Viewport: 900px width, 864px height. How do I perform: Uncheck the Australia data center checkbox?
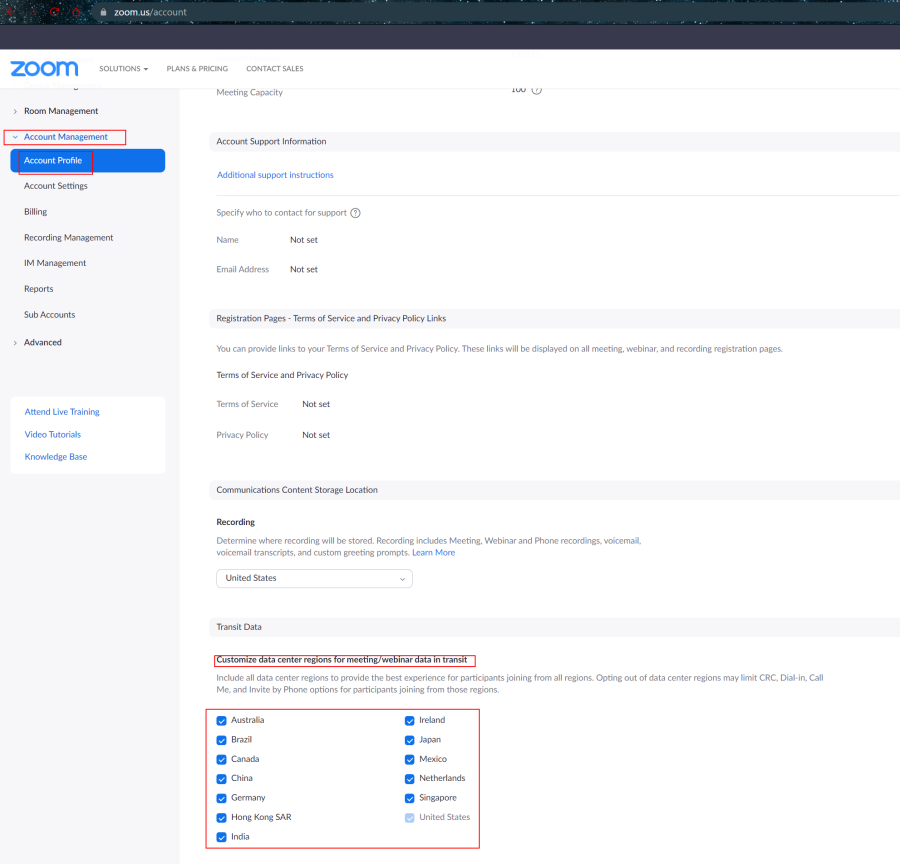[222, 720]
